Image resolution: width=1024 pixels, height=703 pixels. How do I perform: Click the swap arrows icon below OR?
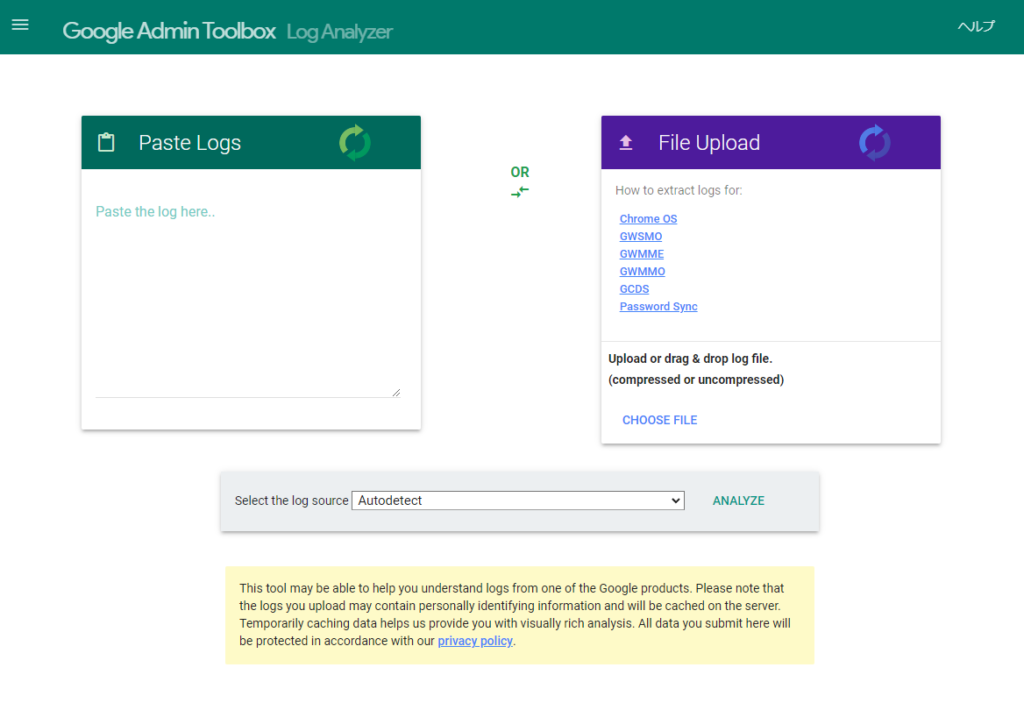(x=519, y=192)
